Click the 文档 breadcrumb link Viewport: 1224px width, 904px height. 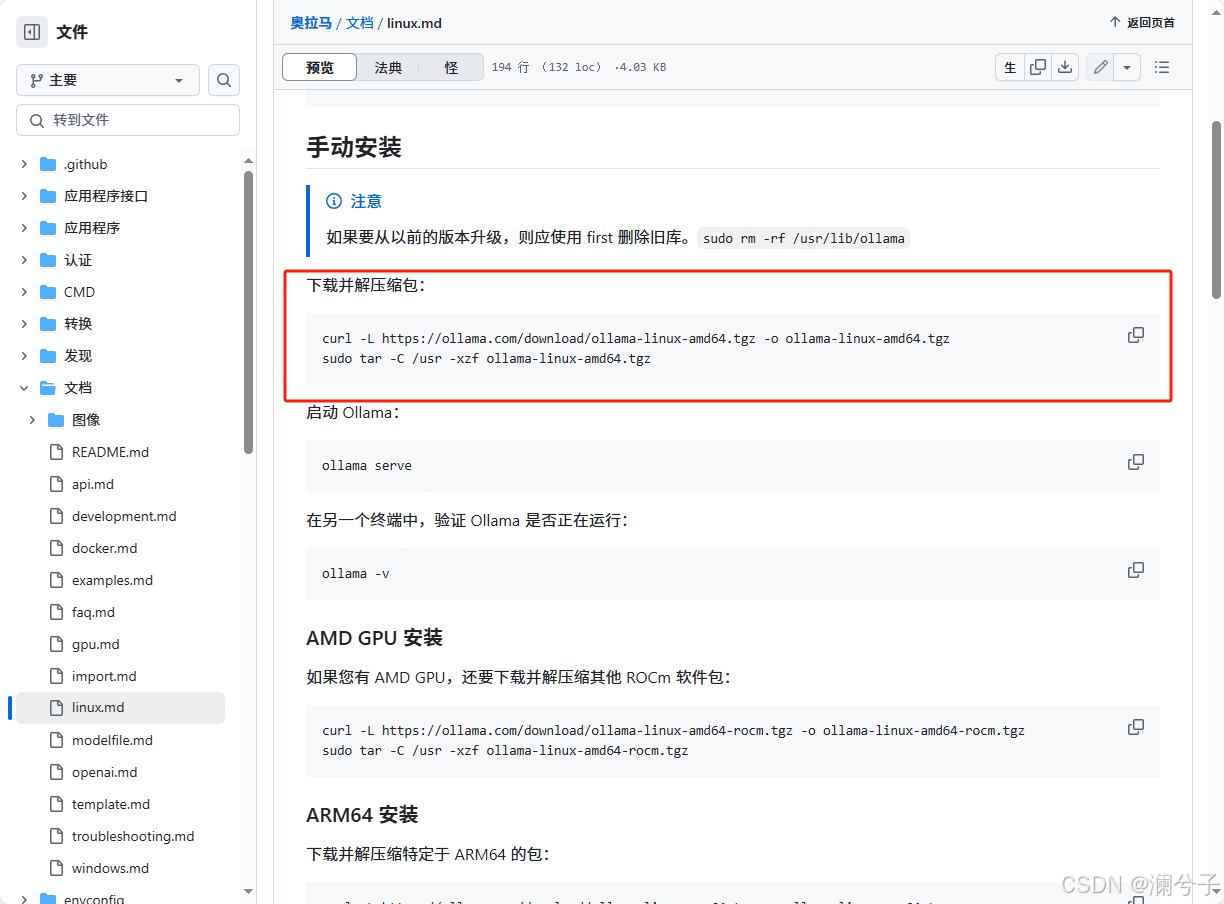click(360, 23)
